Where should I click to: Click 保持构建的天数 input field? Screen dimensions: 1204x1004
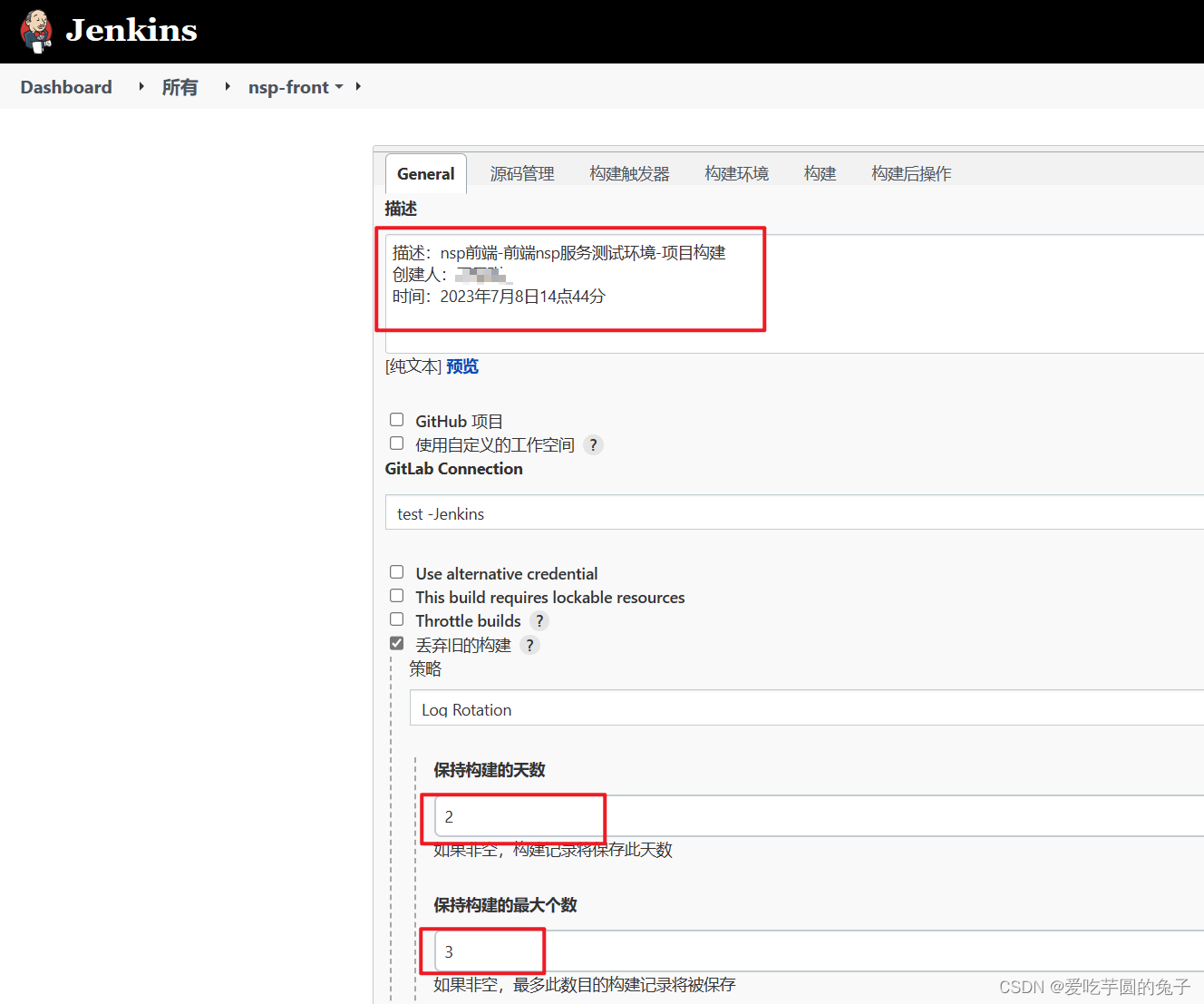click(x=819, y=816)
